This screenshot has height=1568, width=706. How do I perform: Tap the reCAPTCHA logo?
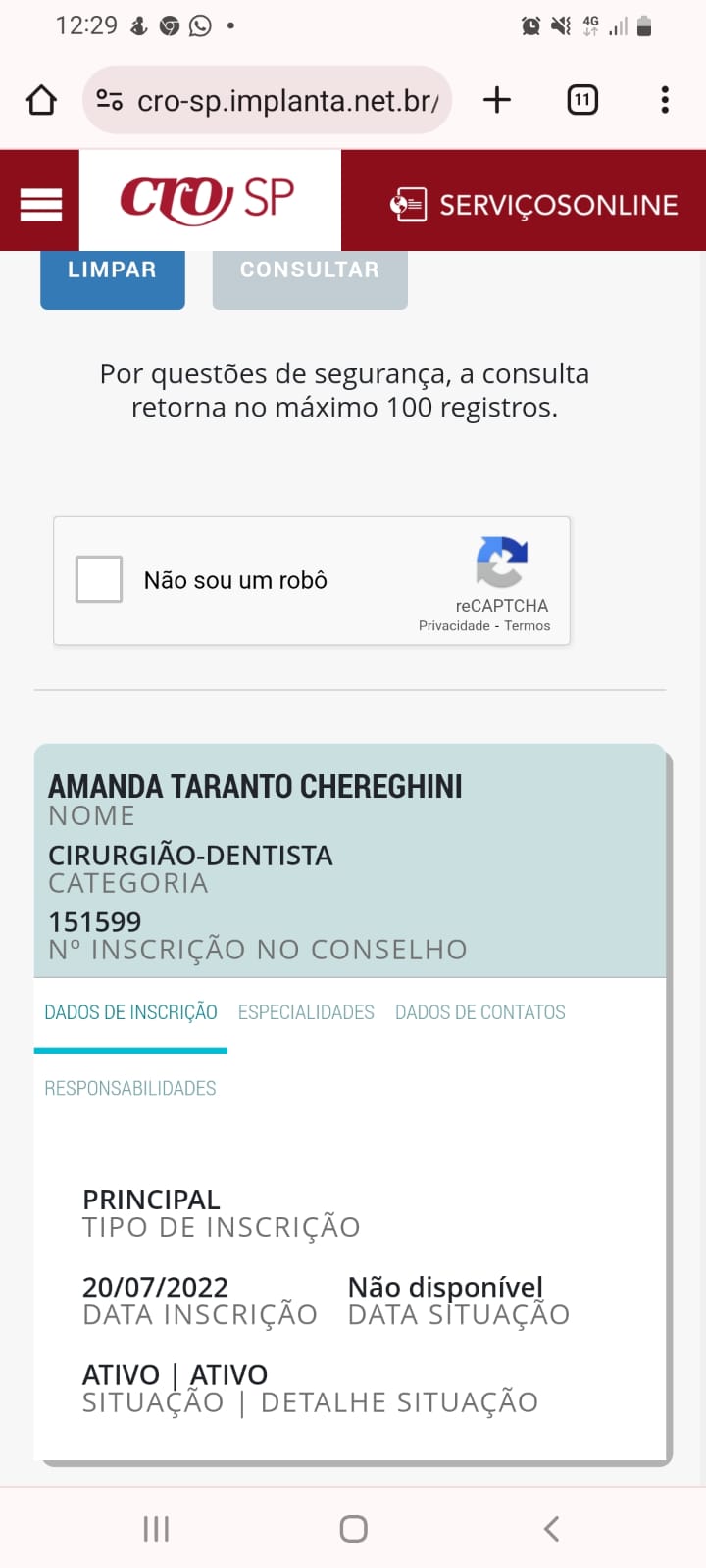[x=501, y=563]
